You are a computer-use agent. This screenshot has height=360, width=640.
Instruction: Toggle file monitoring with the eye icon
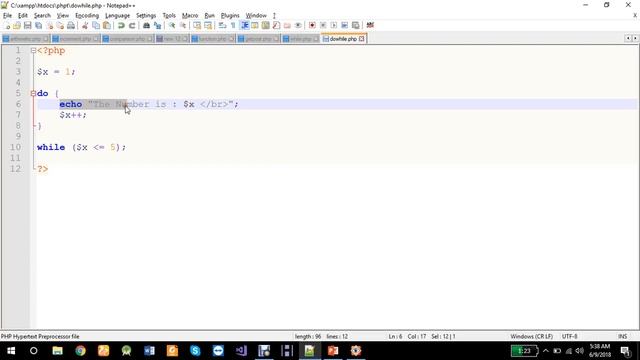point(298,25)
